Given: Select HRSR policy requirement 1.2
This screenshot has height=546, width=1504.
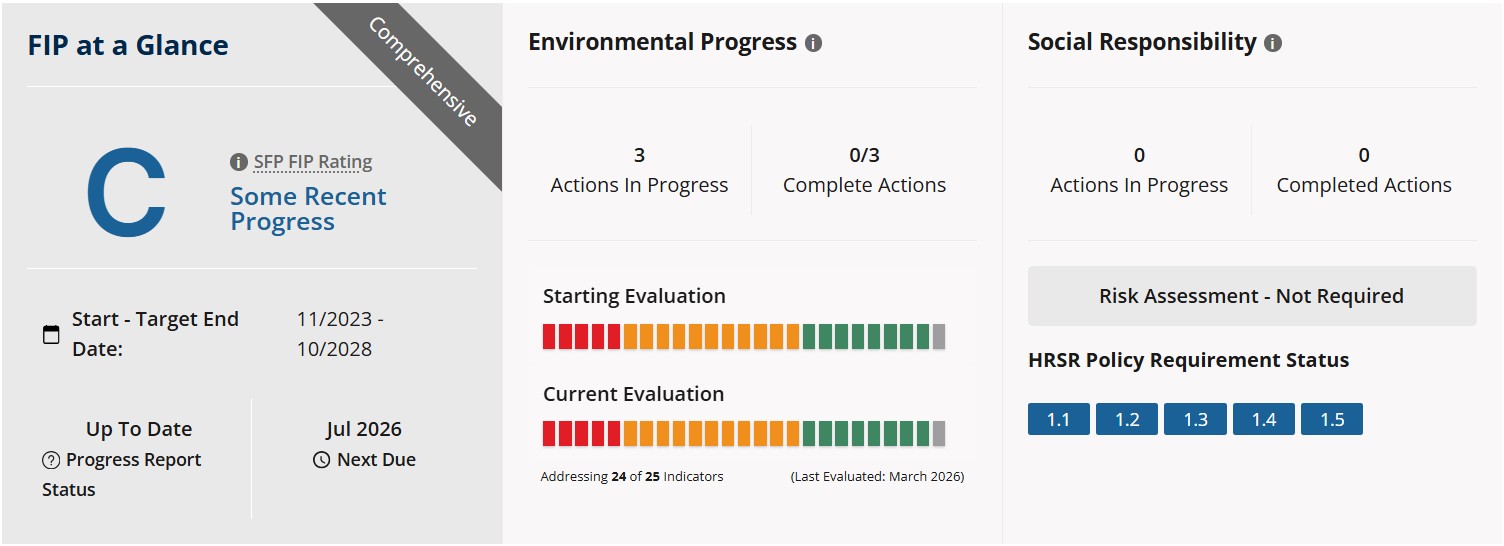Looking at the screenshot, I should [x=1127, y=419].
